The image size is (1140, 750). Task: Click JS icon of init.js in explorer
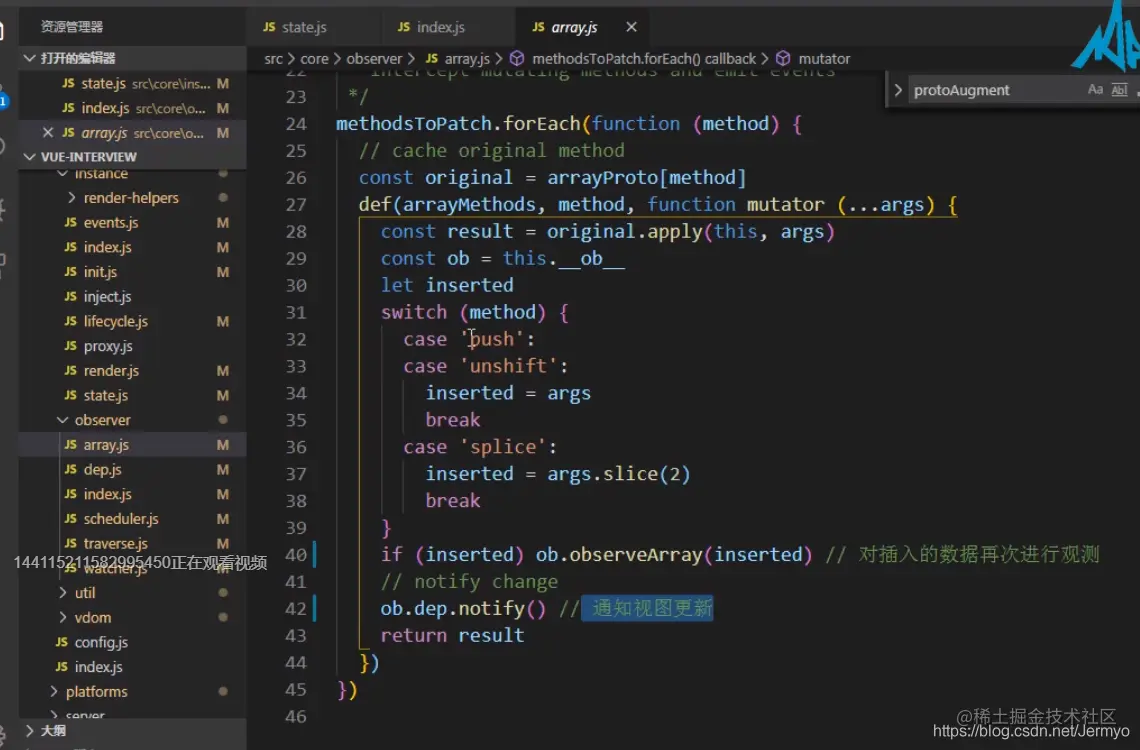pyautogui.click(x=71, y=272)
